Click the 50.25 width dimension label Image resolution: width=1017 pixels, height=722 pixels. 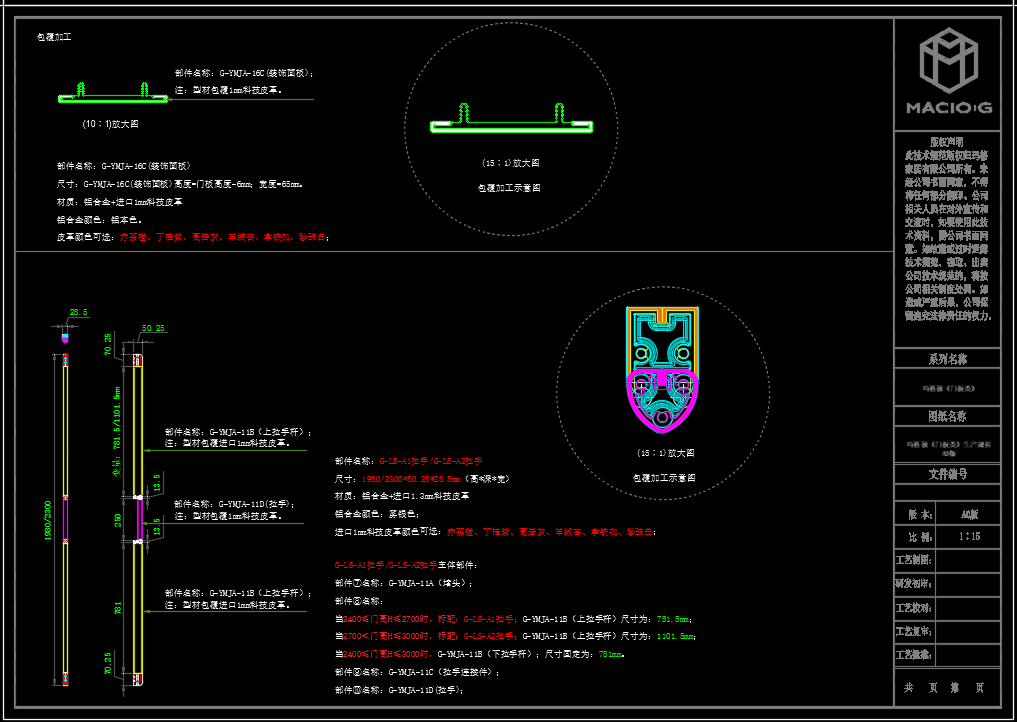(154, 328)
